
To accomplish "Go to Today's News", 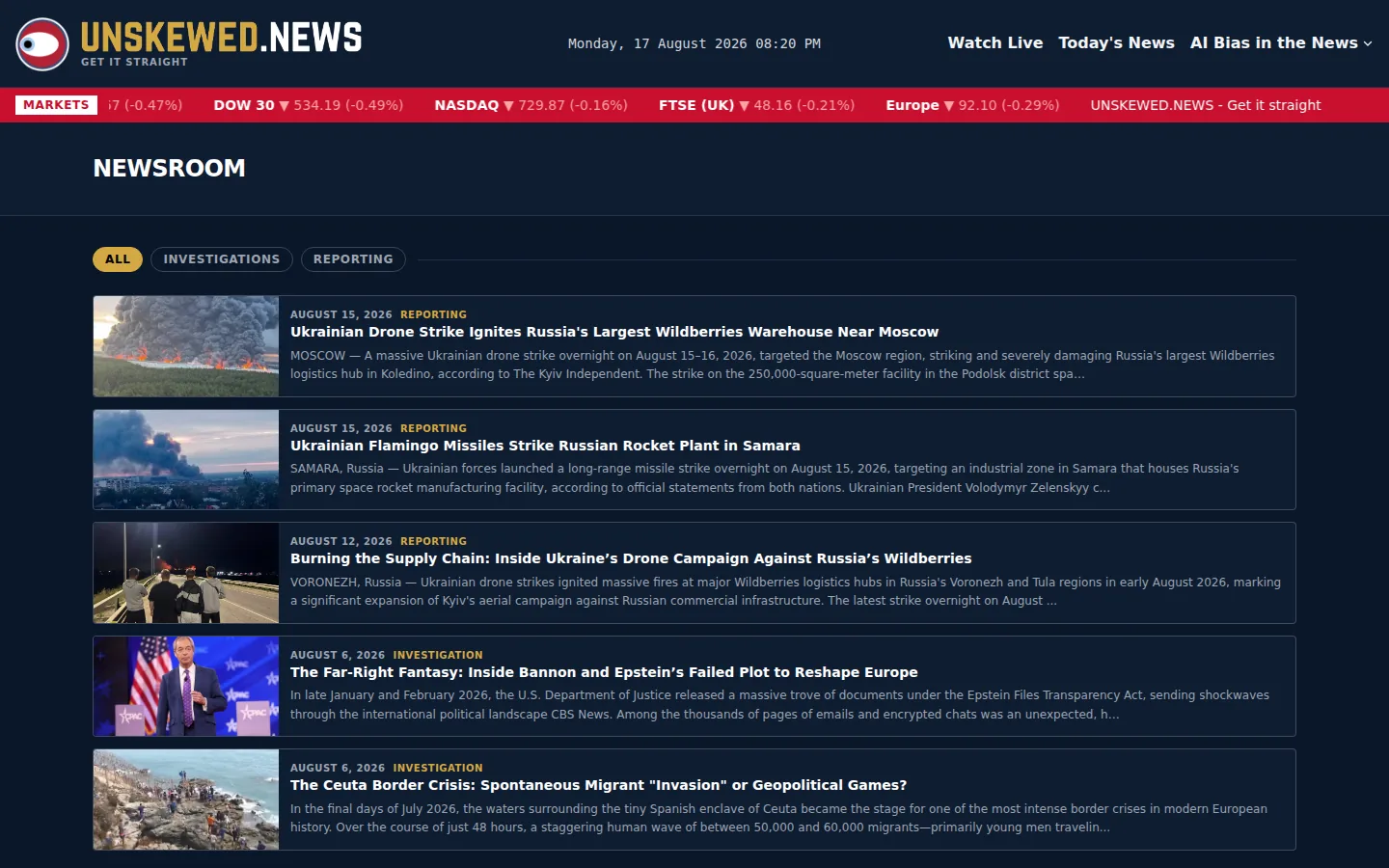I will 1116,42.
